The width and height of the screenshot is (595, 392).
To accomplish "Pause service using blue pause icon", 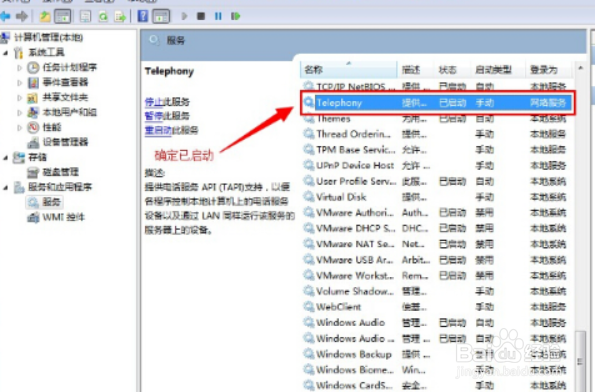I will pyautogui.click(x=218, y=16).
